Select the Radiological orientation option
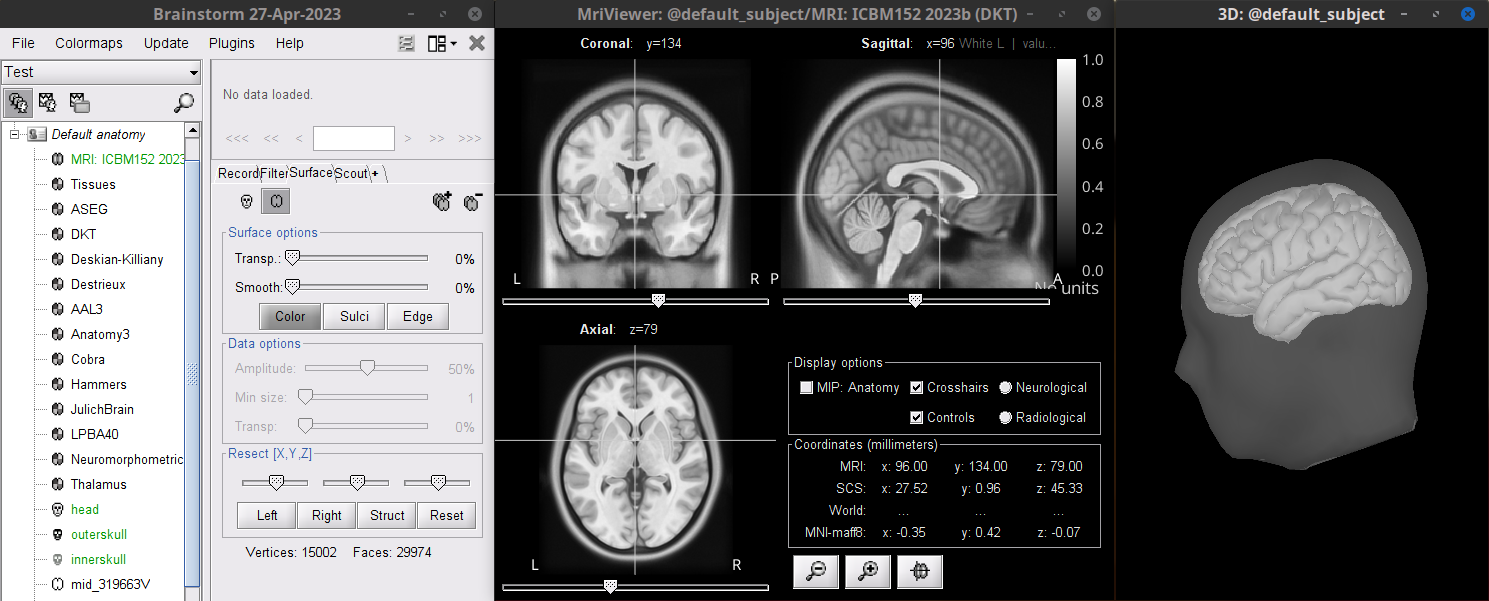Viewport: 1489px width, 601px height. click(x=1006, y=418)
